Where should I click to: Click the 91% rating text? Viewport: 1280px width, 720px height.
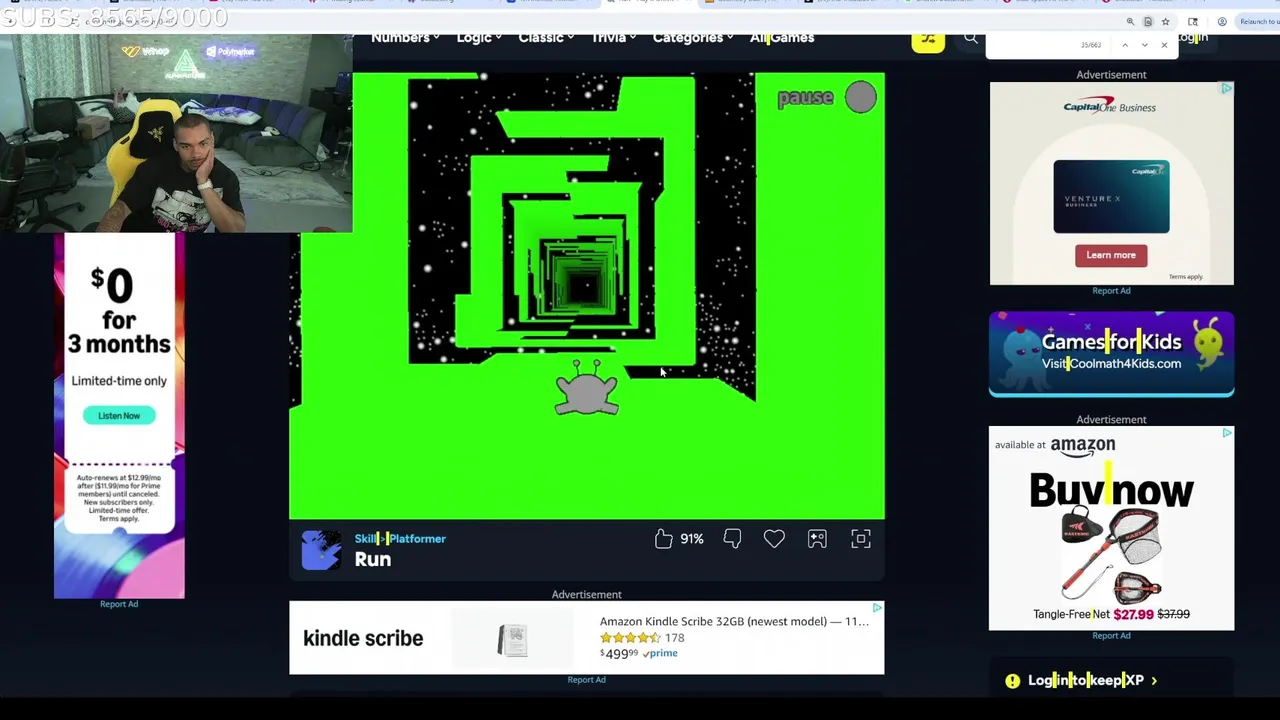tap(692, 539)
